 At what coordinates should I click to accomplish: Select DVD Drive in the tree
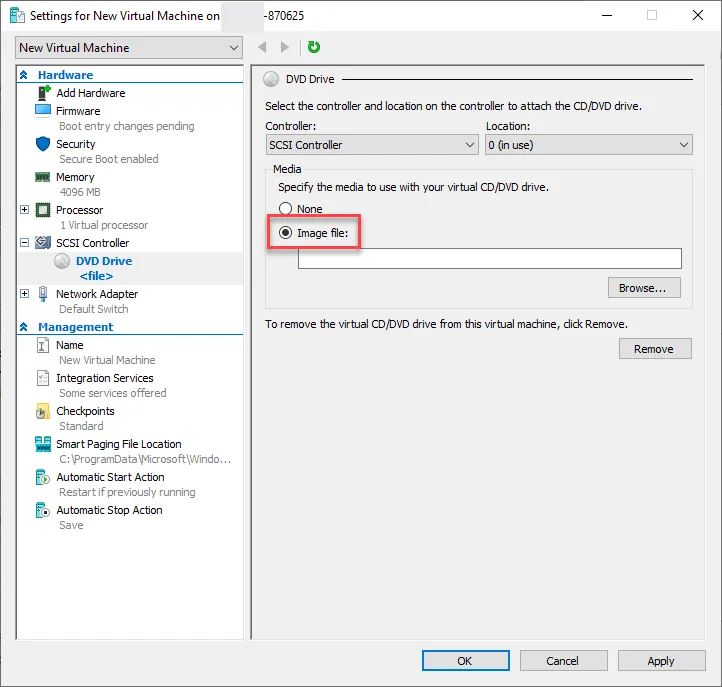tap(104, 261)
